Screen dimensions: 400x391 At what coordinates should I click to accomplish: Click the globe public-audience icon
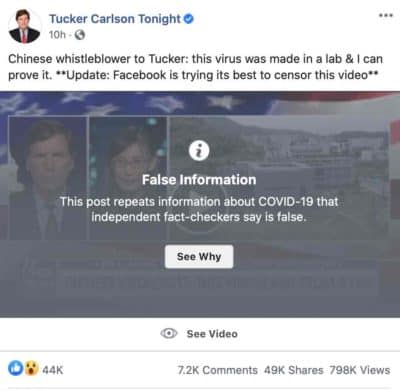pos(80,35)
